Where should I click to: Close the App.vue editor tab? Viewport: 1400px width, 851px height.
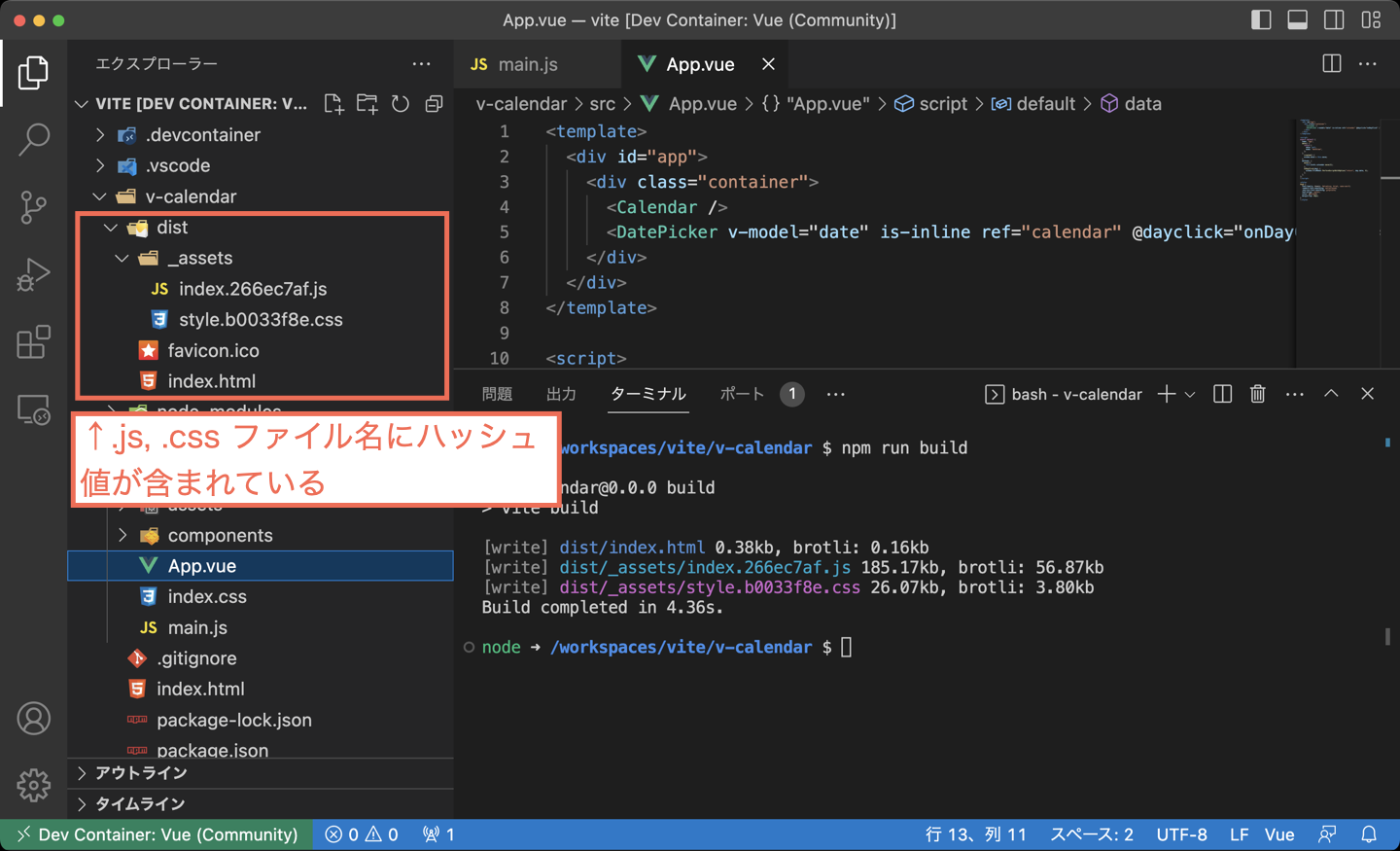(x=768, y=64)
